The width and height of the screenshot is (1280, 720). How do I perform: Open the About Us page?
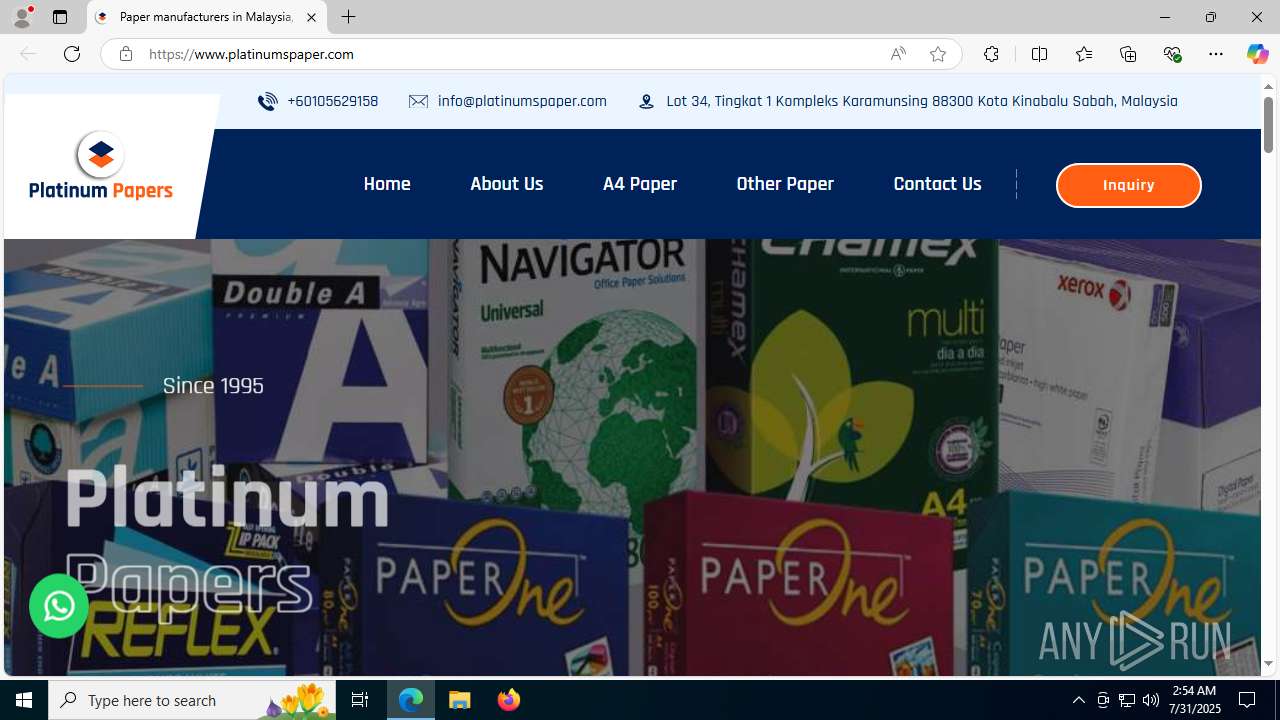point(507,184)
